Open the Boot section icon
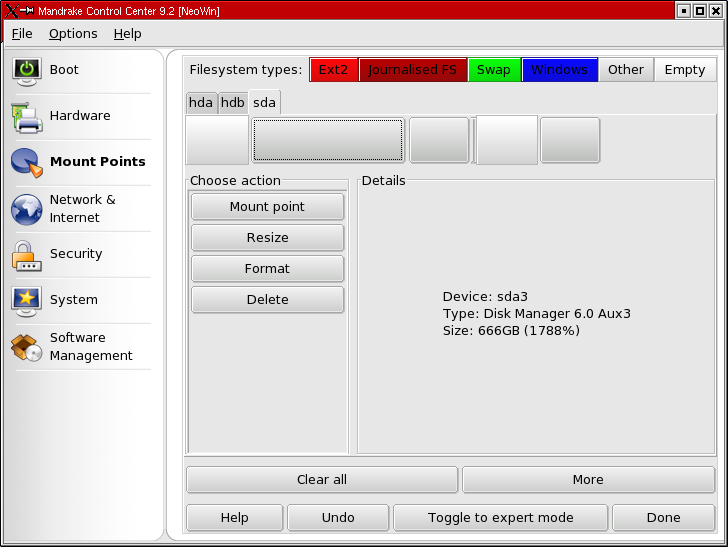The height and width of the screenshot is (547, 728). coord(26,71)
